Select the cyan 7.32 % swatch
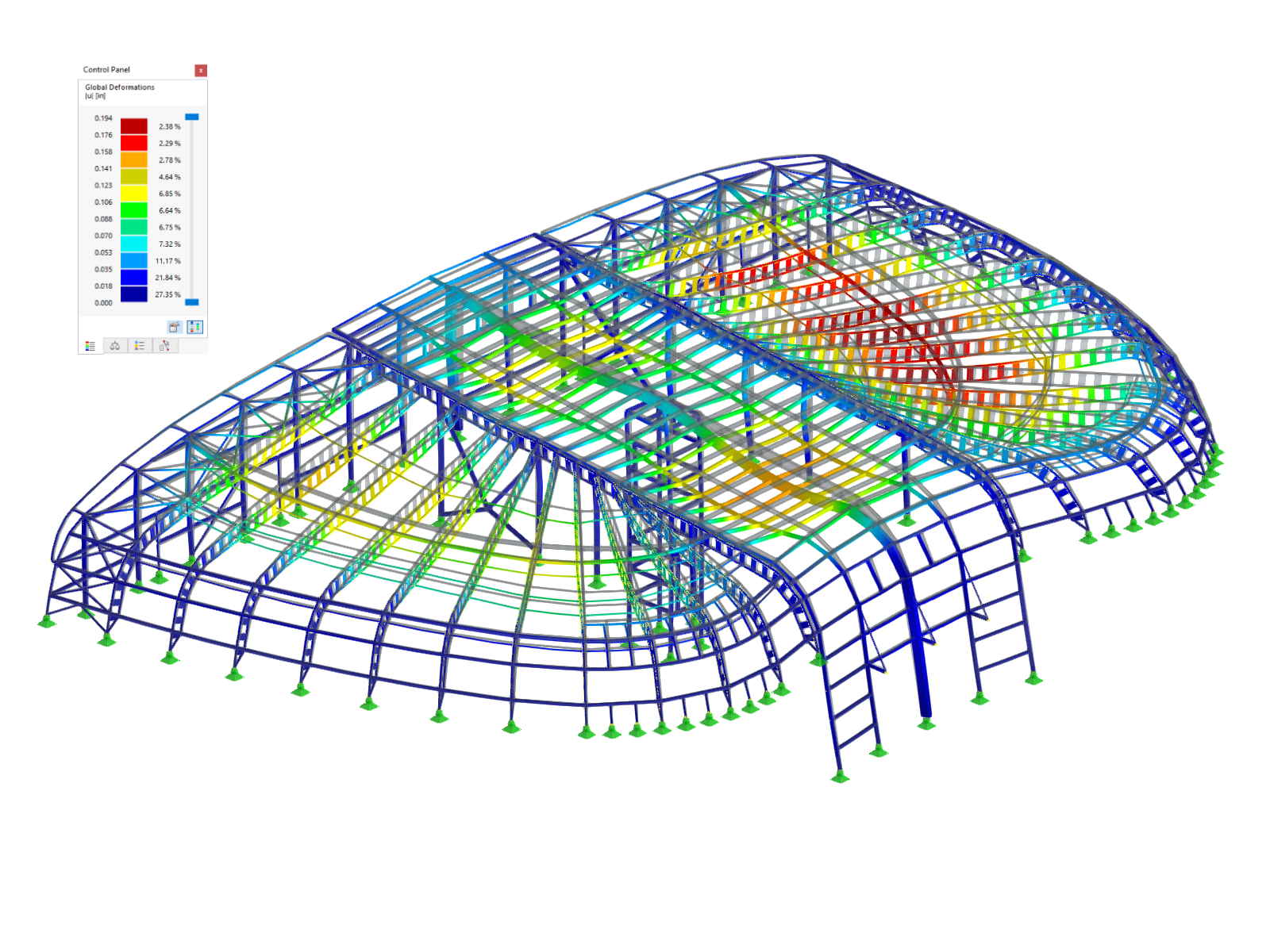Image resolution: width=1270 pixels, height=952 pixels. pos(134,244)
